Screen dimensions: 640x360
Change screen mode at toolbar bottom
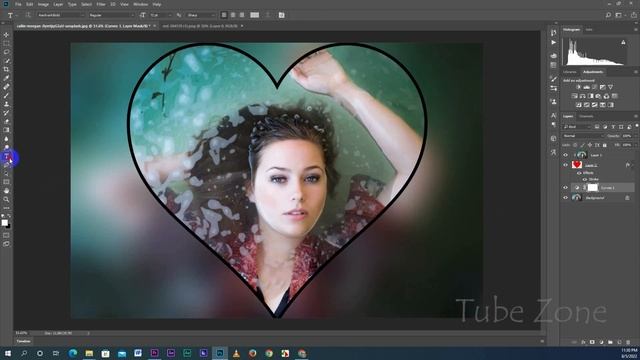pos(6,244)
